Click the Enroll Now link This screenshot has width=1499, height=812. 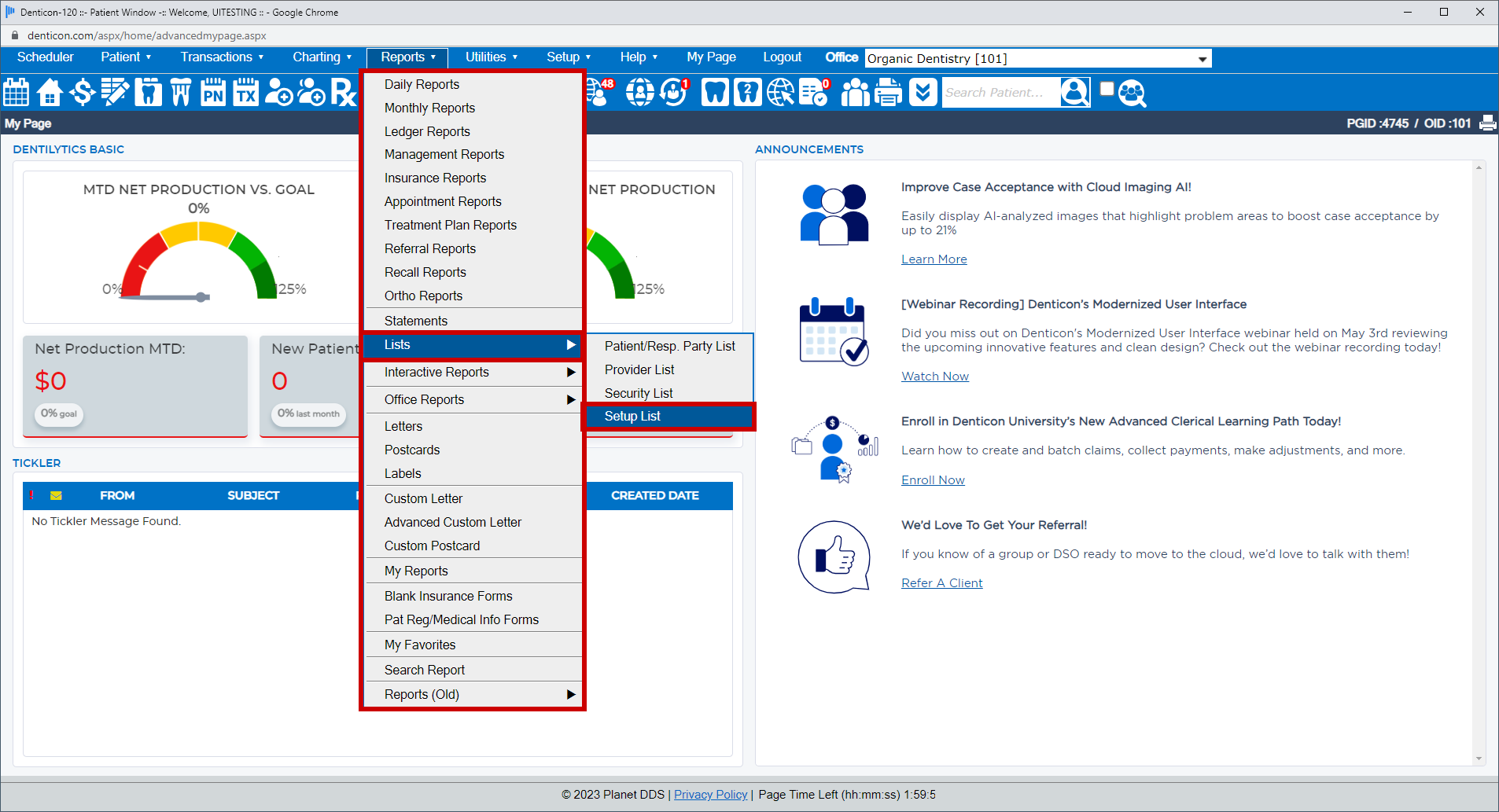[x=933, y=479]
